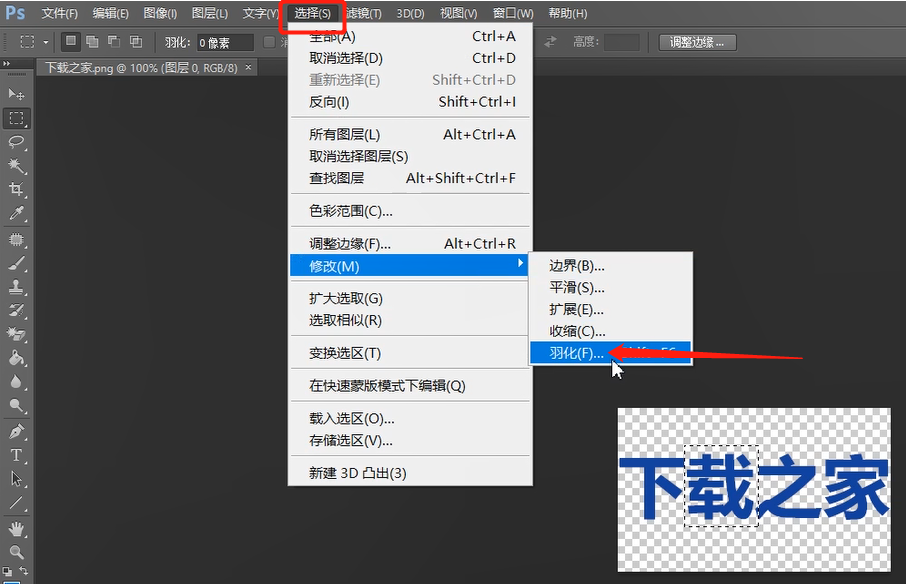Activate the Crop tool

pyautogui.click(x=14, y=190)
